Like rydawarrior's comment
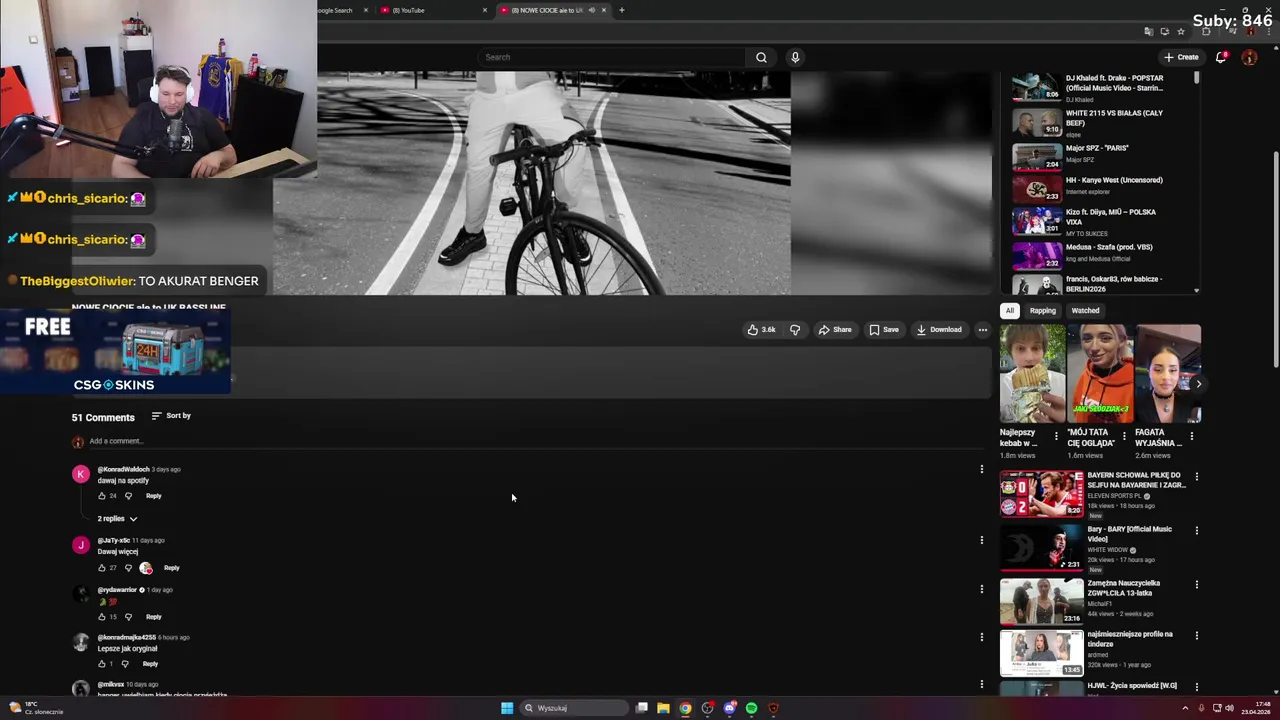Screen dimensions: 1280x720 click(102, 617)
